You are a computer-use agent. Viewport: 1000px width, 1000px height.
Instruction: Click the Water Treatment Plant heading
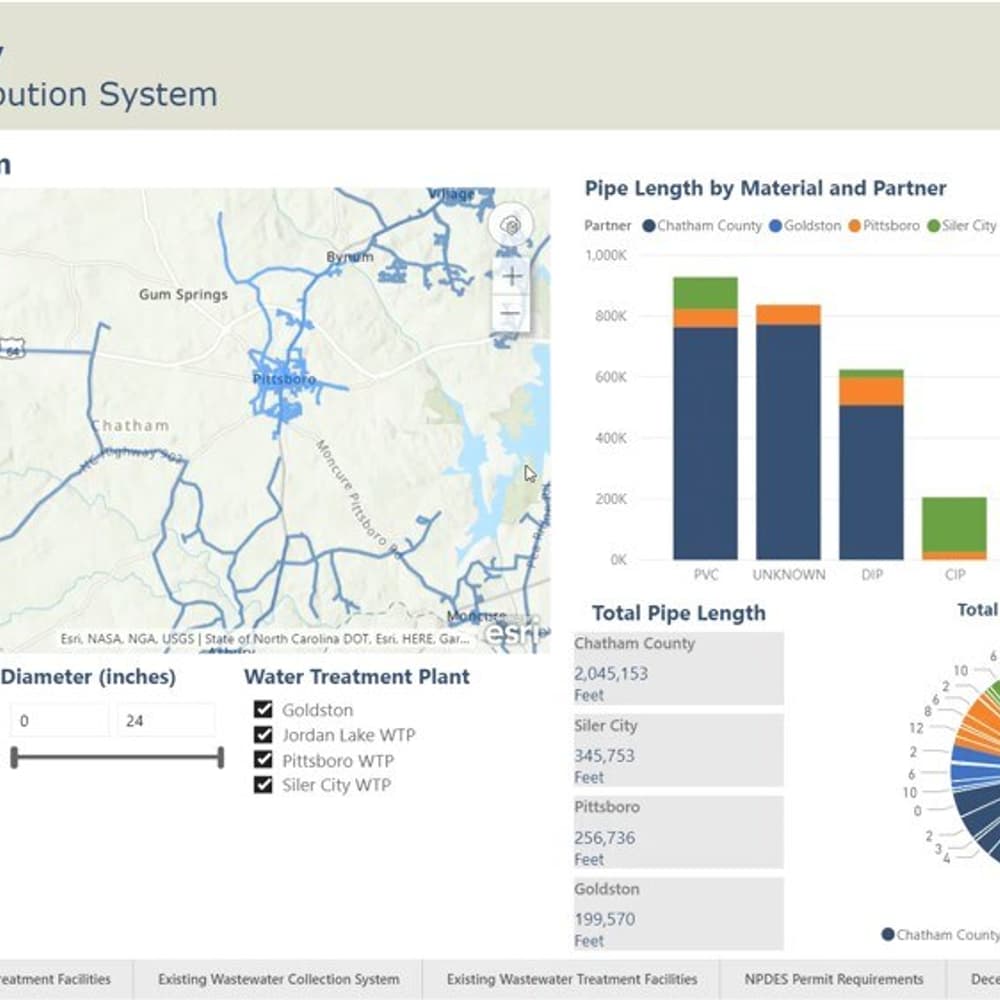[x=357, y=677]
